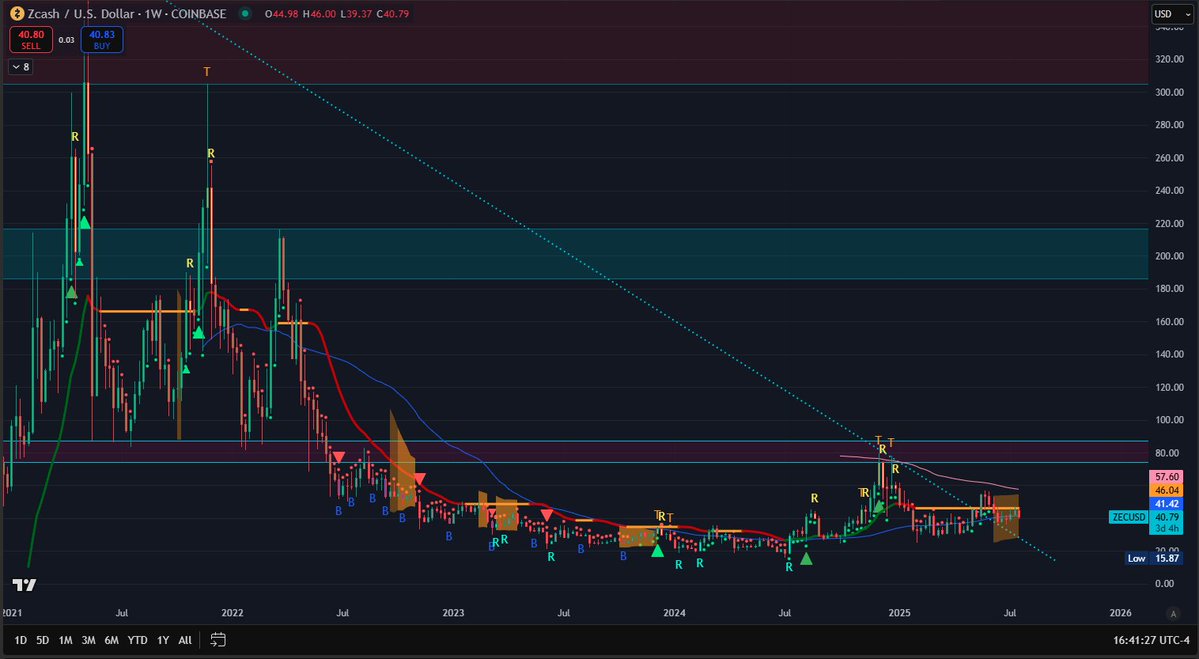Open the USD currency dropdown
Viewport: 1199px width, 659px height.
[1171, 14]
